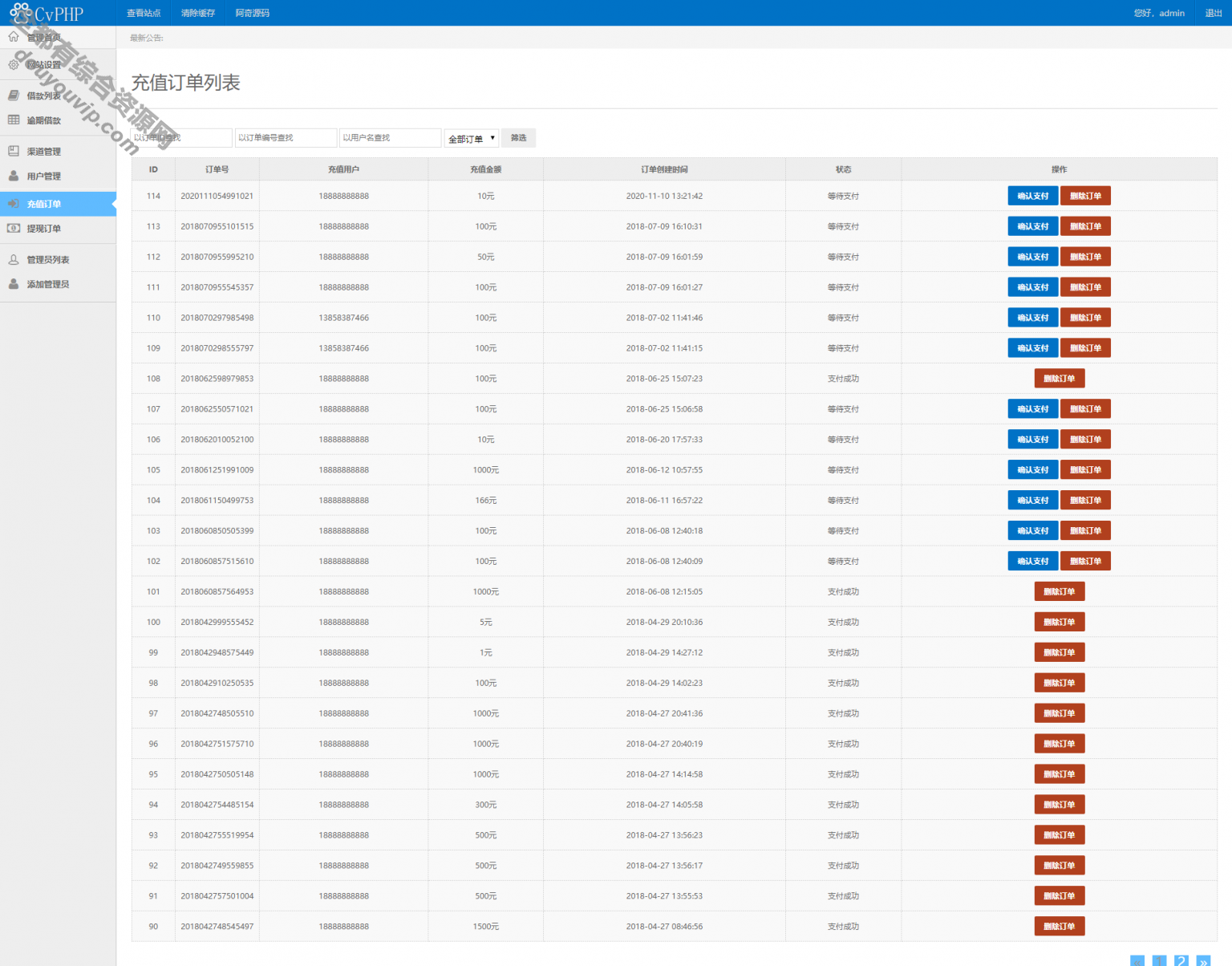The image size is (1232, 966).
Task: Open the 阿奇源码 top menu item
Action: point(253,13)
